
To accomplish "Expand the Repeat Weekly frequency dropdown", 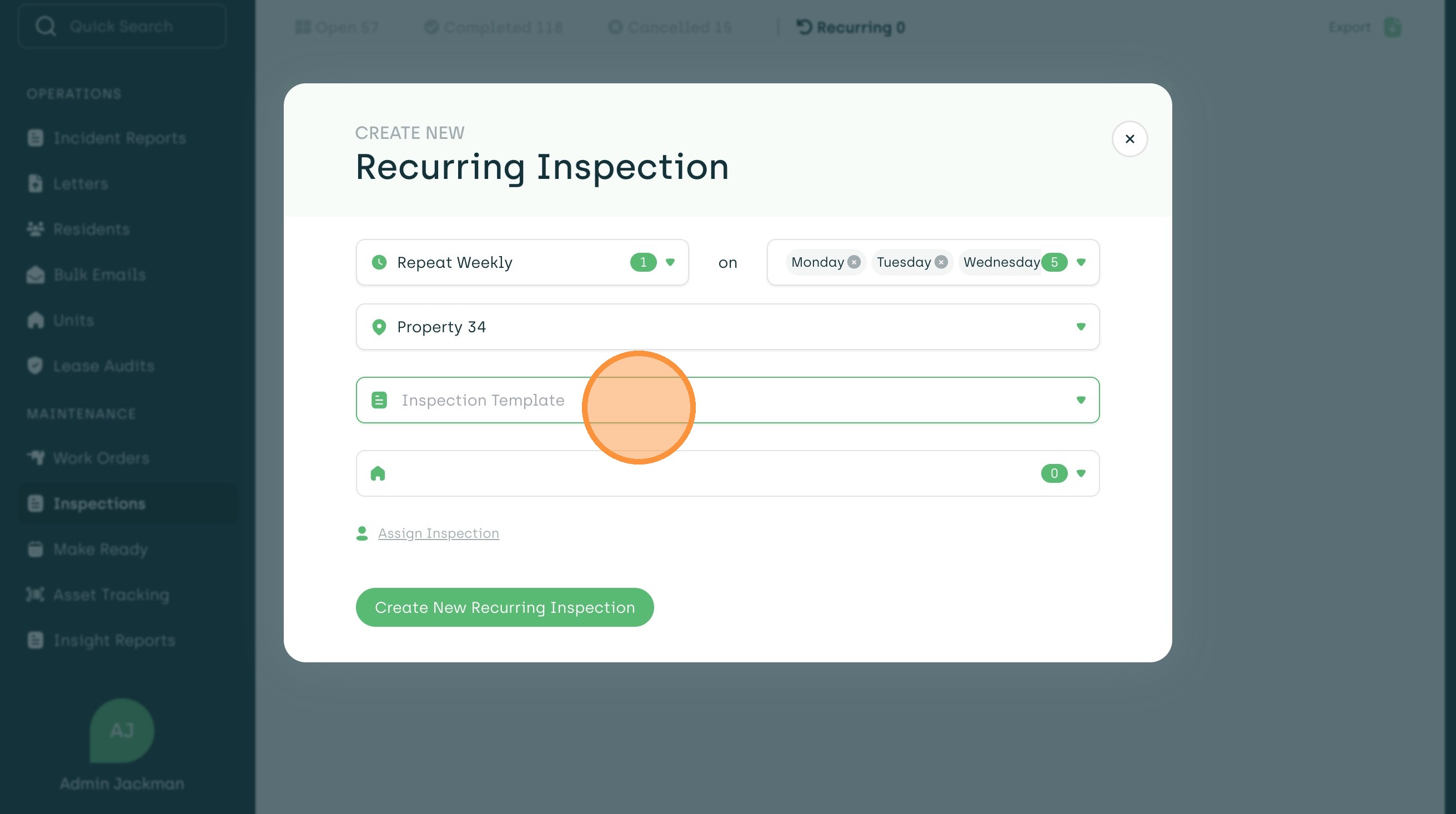I will (670, 262).
